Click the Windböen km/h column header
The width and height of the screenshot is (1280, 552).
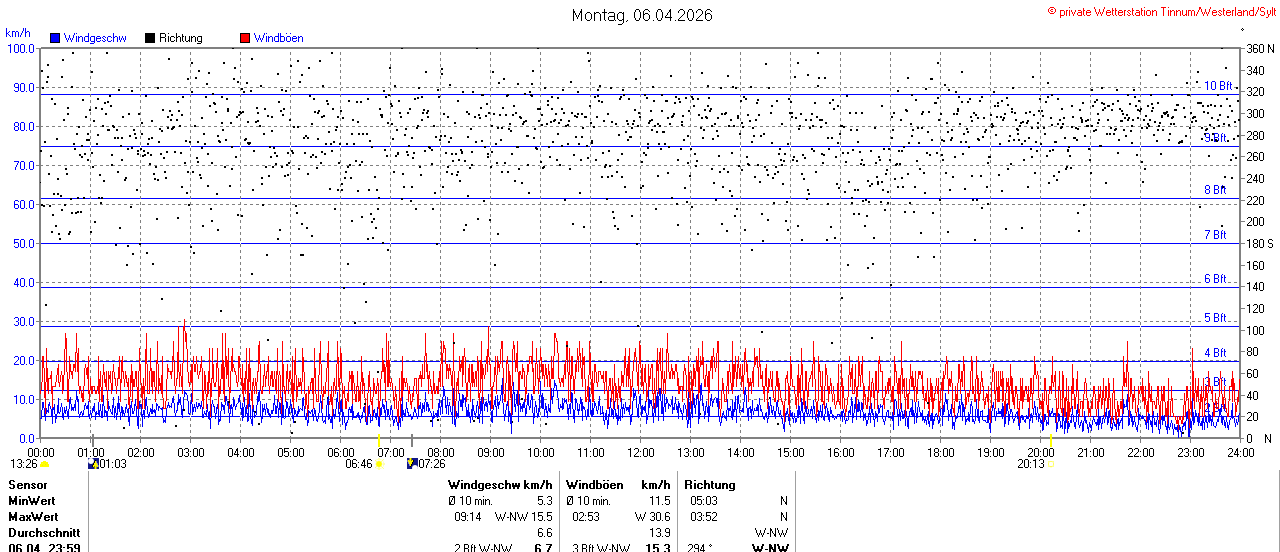click(618, 485)
